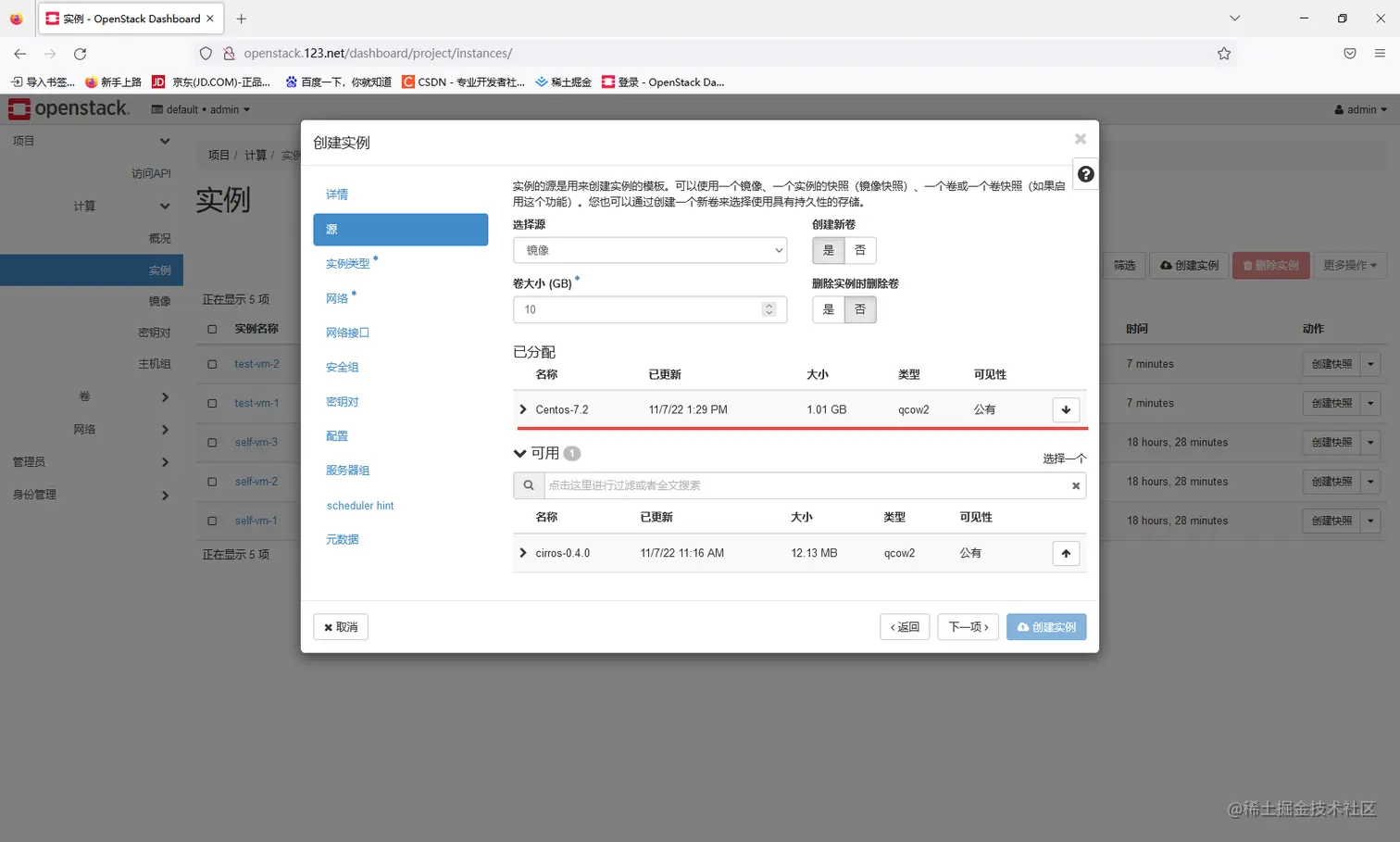Open the 元数据 step

coord(343,539)
